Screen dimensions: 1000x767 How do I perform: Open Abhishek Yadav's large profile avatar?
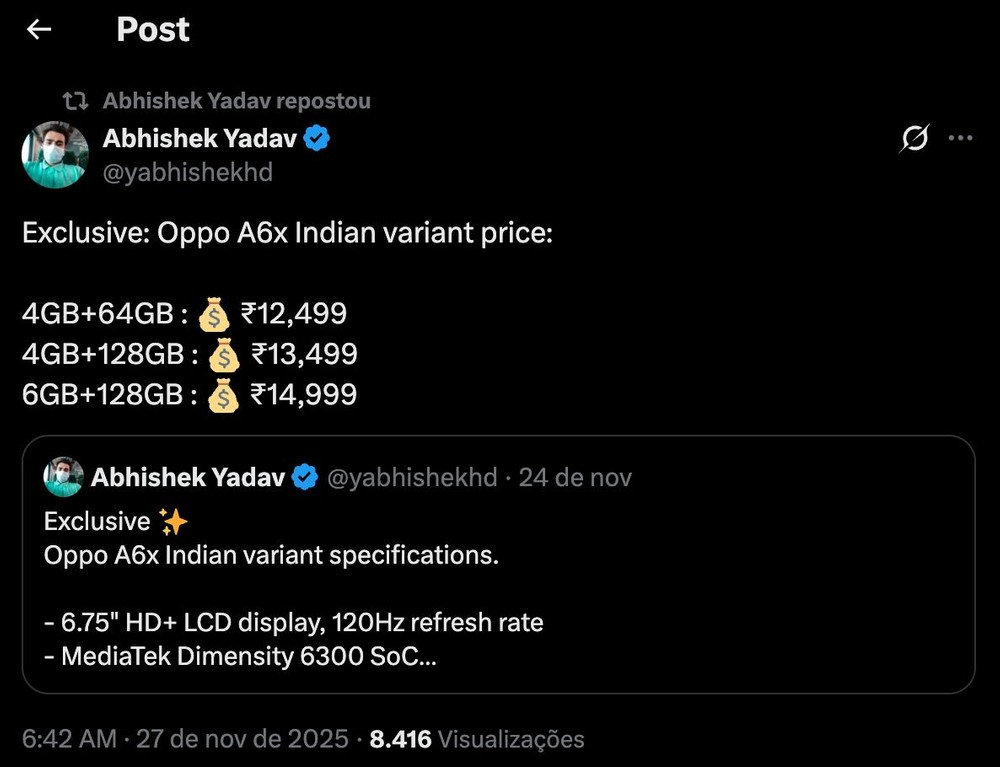[x=55, y=155]
